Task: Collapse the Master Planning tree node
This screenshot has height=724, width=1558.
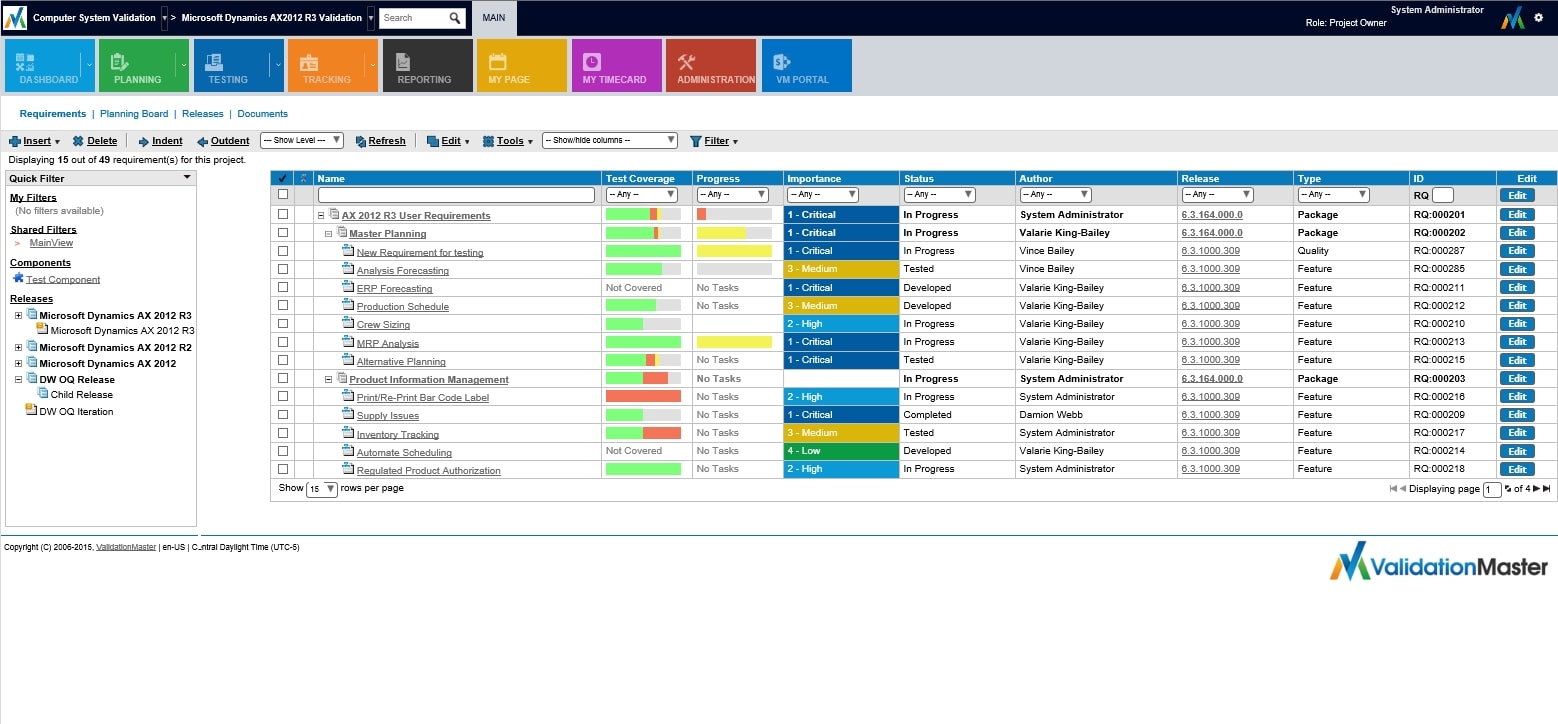Action: point(328,233)
